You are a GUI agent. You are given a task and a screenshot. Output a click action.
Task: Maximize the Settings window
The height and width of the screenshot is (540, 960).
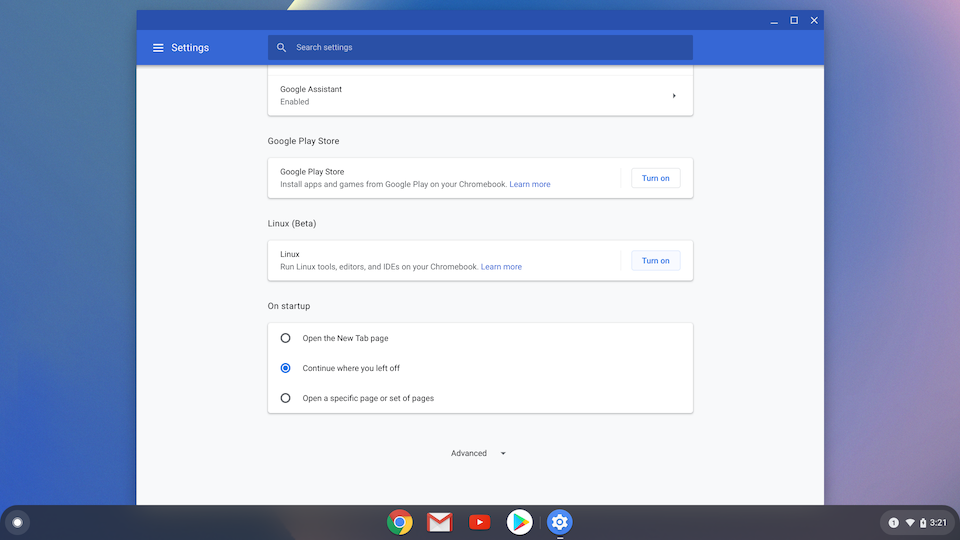tap(794, 20)
